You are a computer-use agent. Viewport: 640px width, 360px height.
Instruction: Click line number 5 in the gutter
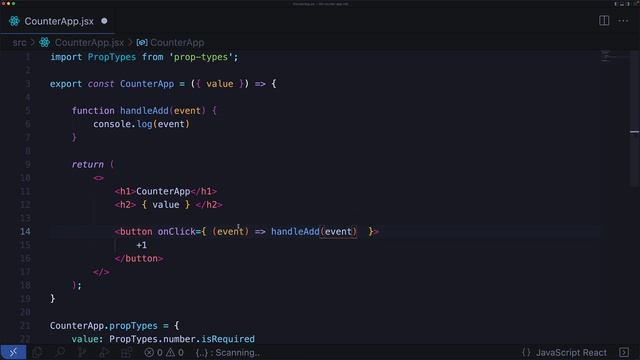(x=28, y=111)
